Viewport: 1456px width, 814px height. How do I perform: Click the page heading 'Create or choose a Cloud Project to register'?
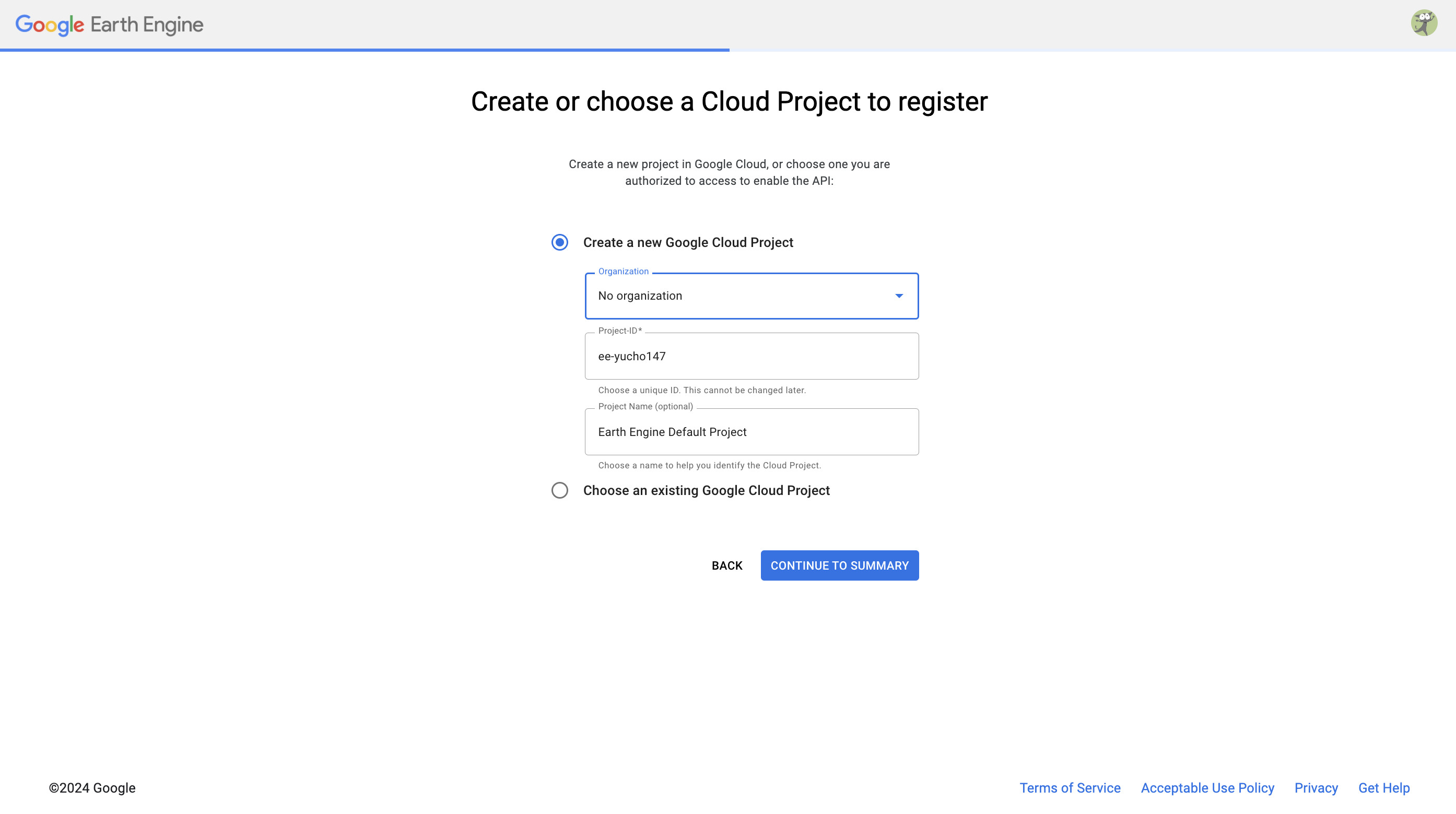coord(729,102)
